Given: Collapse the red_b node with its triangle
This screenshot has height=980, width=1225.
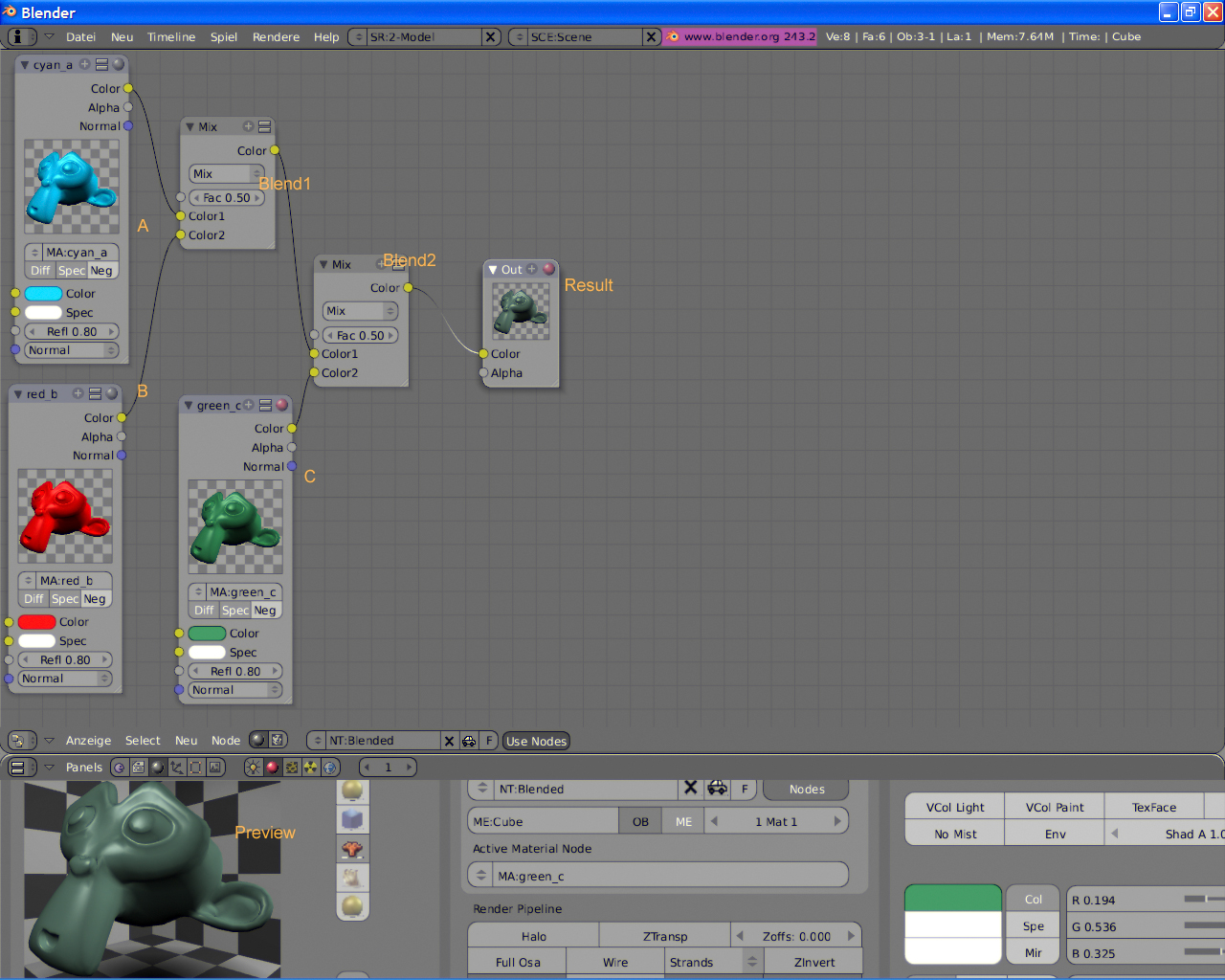Looking at the screenshot, I should [x=18, y=394].
